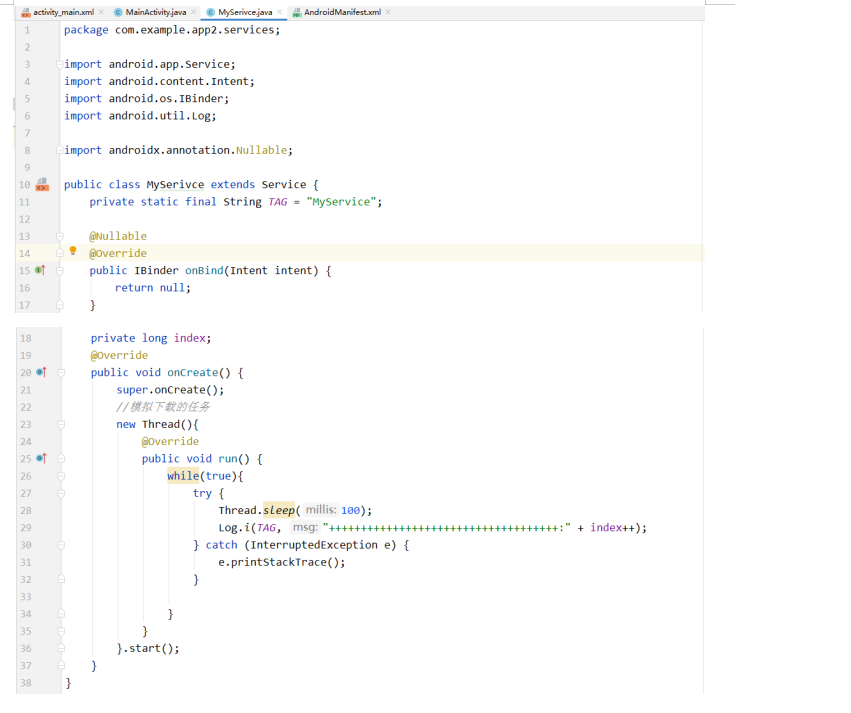Collapse the fold marker beside @Nullable

60,236
